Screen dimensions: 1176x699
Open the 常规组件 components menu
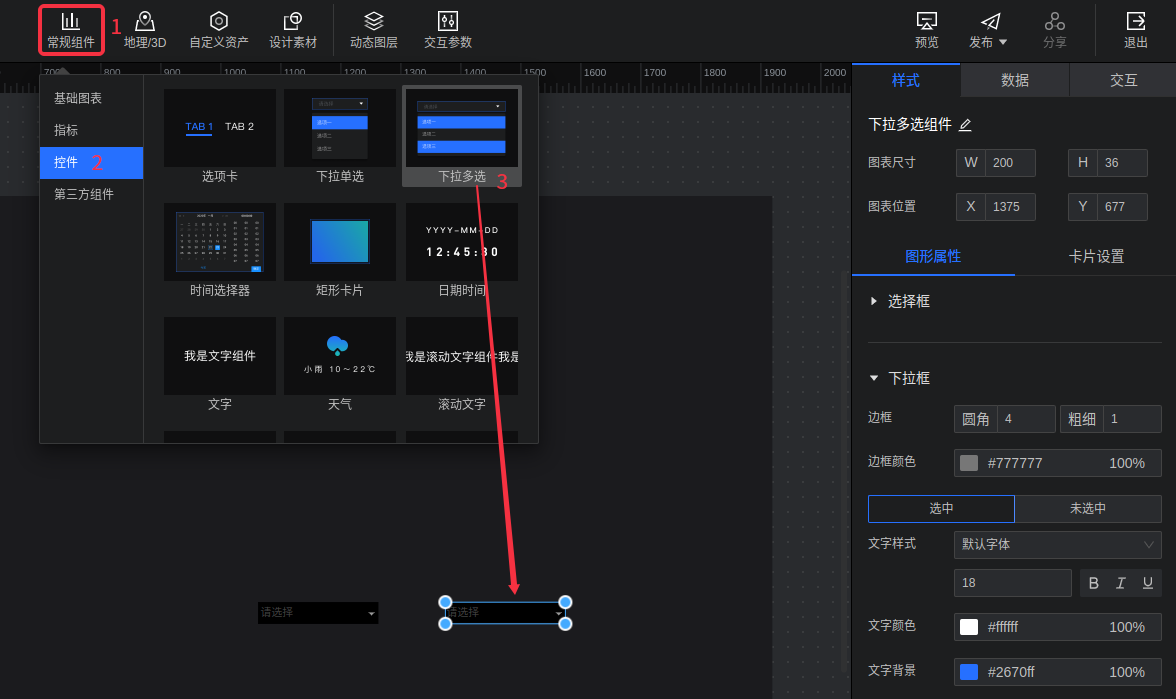click(71, 29)
